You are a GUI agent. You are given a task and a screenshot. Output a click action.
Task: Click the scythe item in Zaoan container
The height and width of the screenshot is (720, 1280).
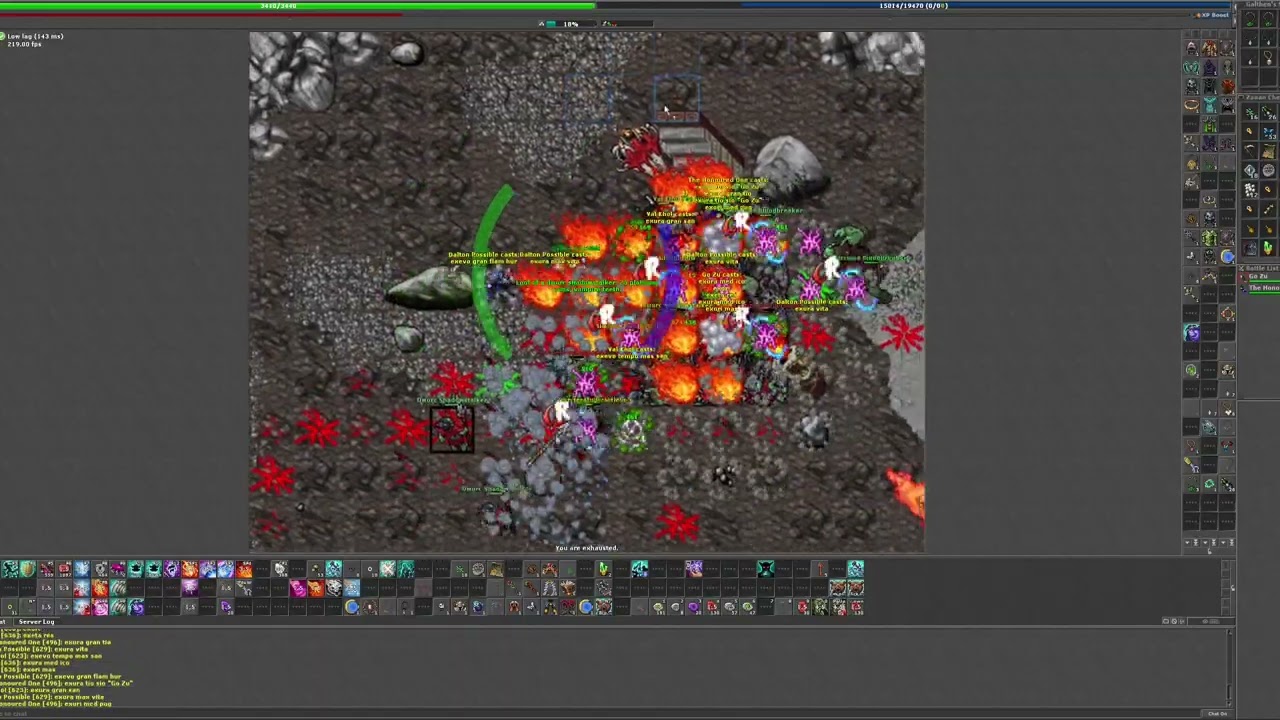tap(1250, 149)
